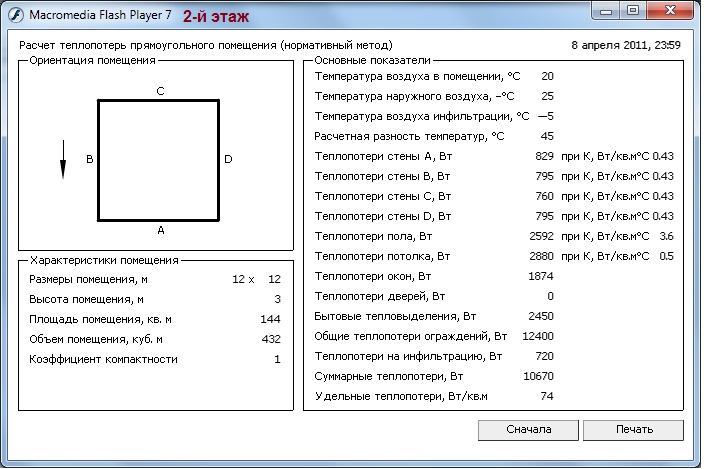This screenshot has width=704, height=469.
Task: Click the Flash Player title bar icon
Action: click(11, 17)
